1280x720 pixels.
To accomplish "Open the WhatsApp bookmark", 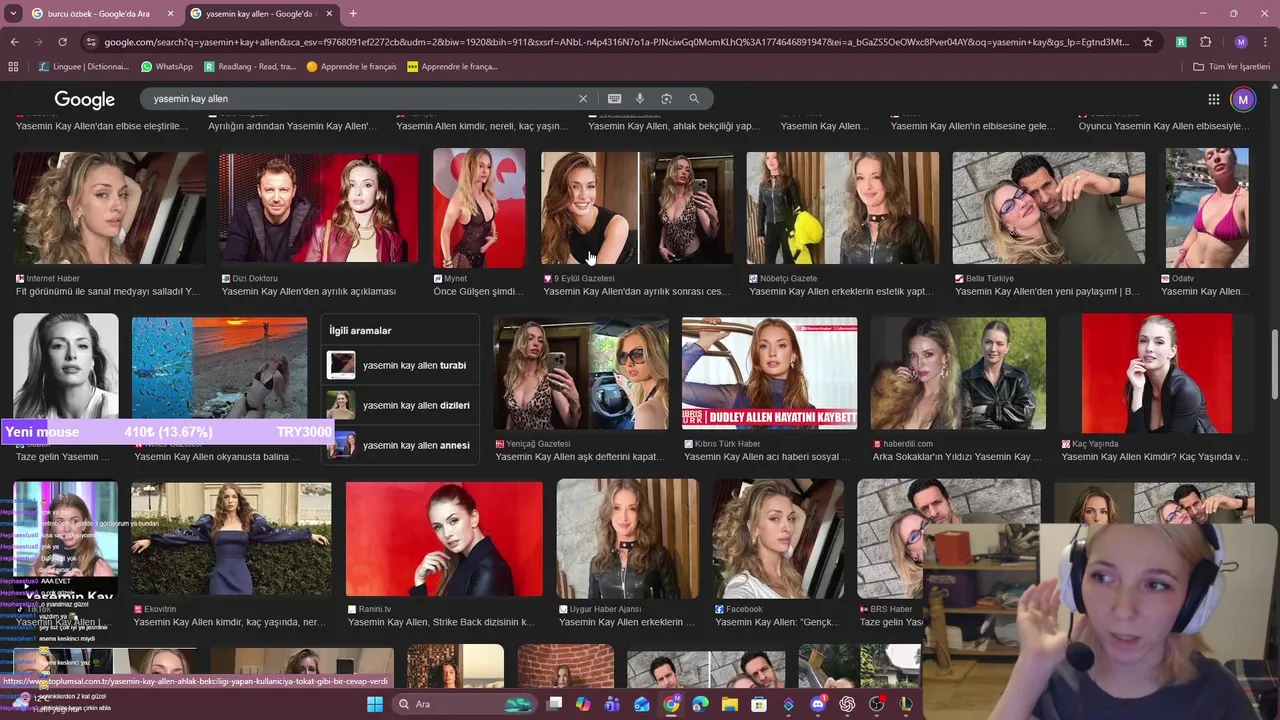I will point(167,66).
